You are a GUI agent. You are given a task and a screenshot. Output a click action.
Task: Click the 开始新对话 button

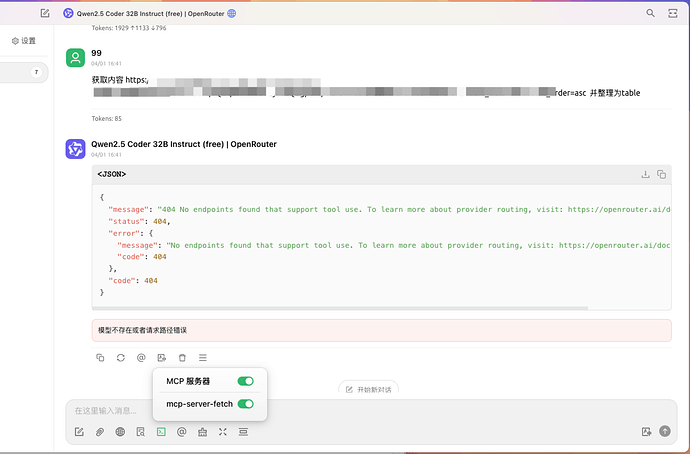tap(368, 389)
